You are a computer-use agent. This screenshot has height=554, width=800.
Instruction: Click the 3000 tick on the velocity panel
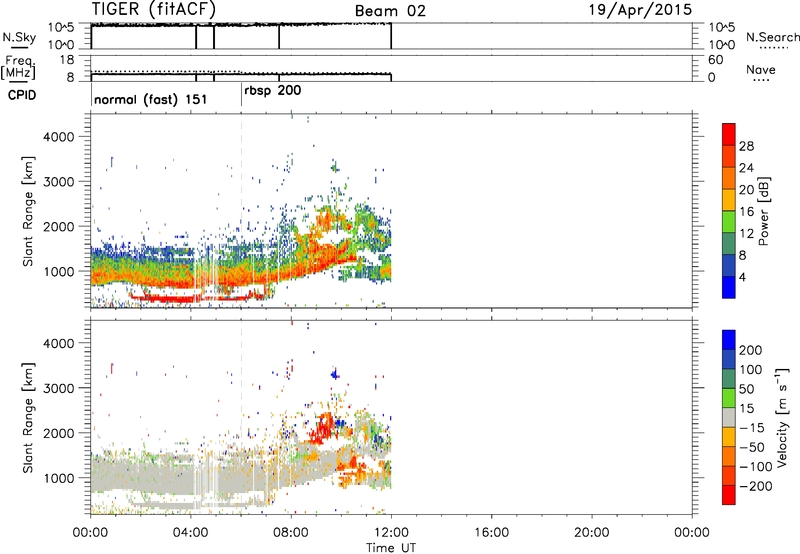(59, 388)
